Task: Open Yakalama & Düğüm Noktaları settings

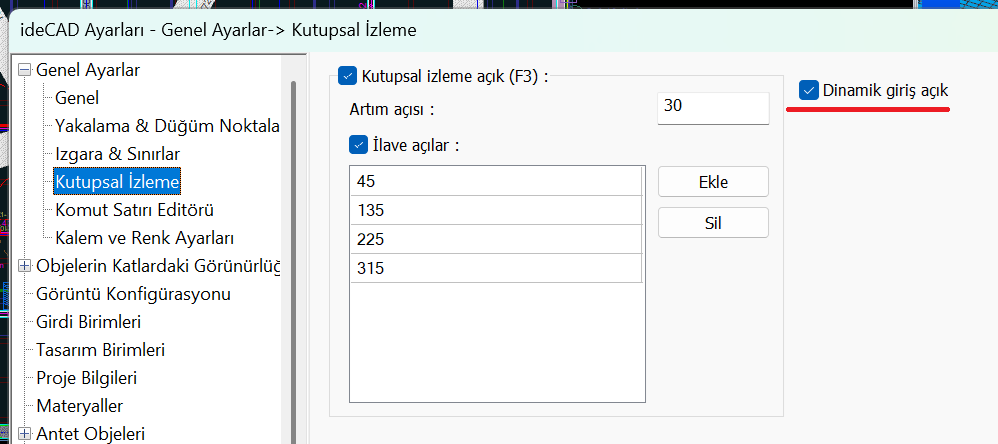Action: point(167,126)
